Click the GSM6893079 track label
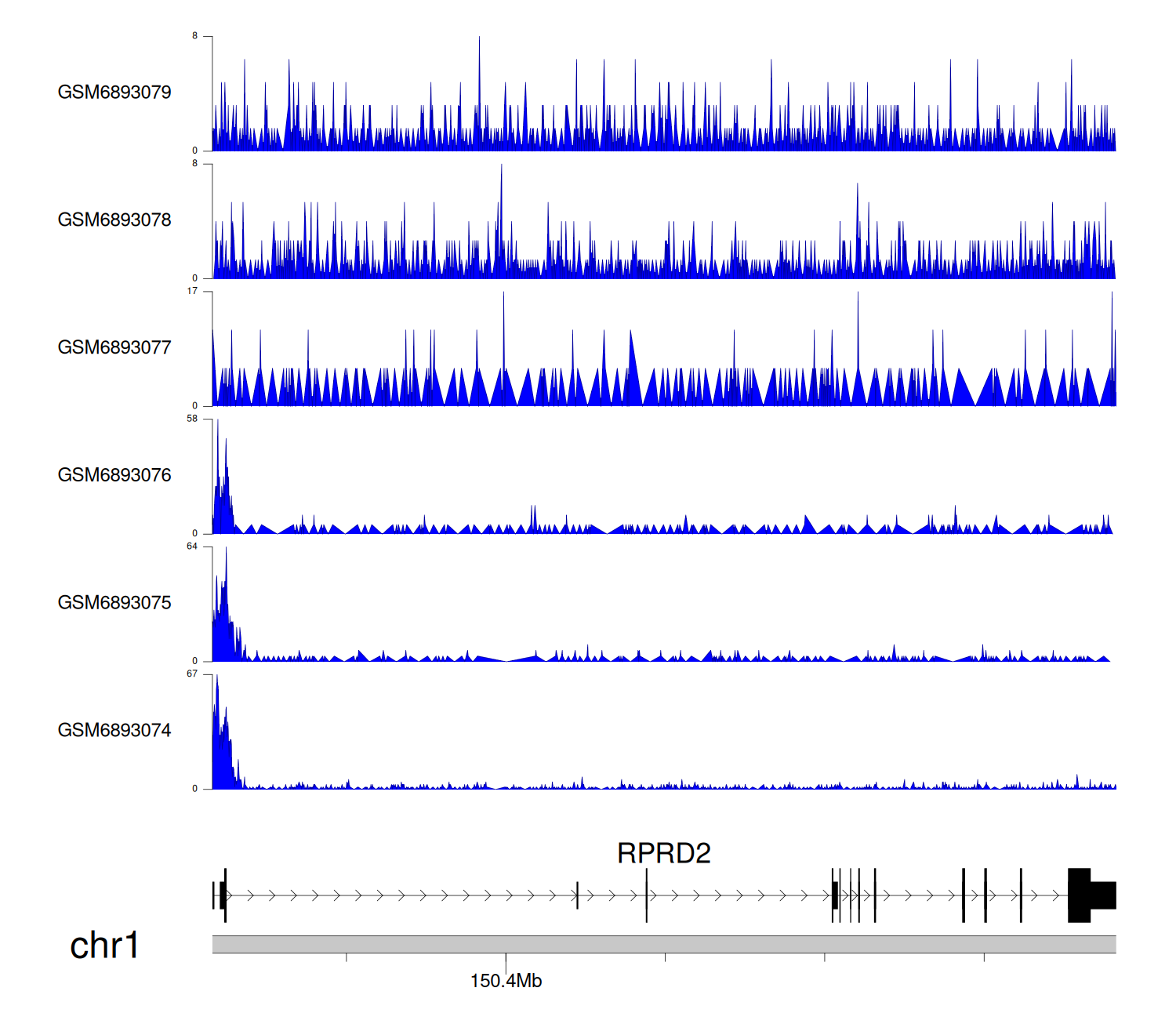 (114, 93)
